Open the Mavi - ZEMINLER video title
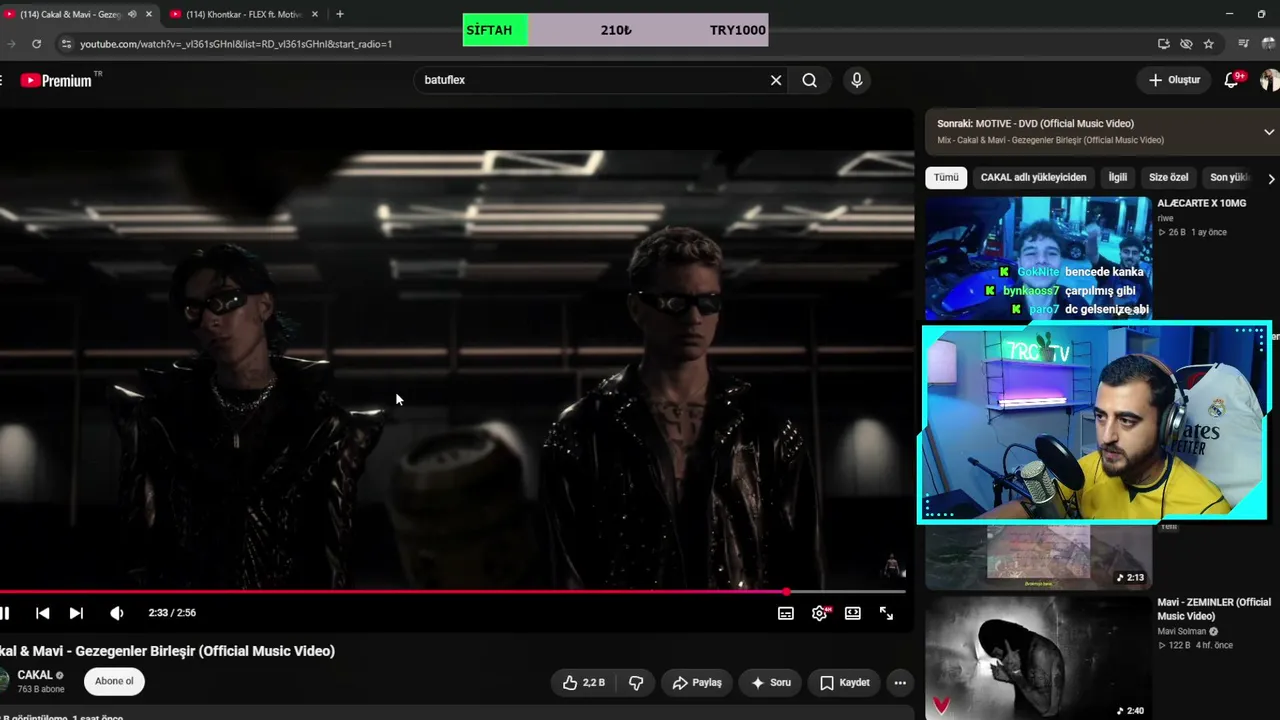Screen dimensions: 1280x720 (x=1214, y=609)
